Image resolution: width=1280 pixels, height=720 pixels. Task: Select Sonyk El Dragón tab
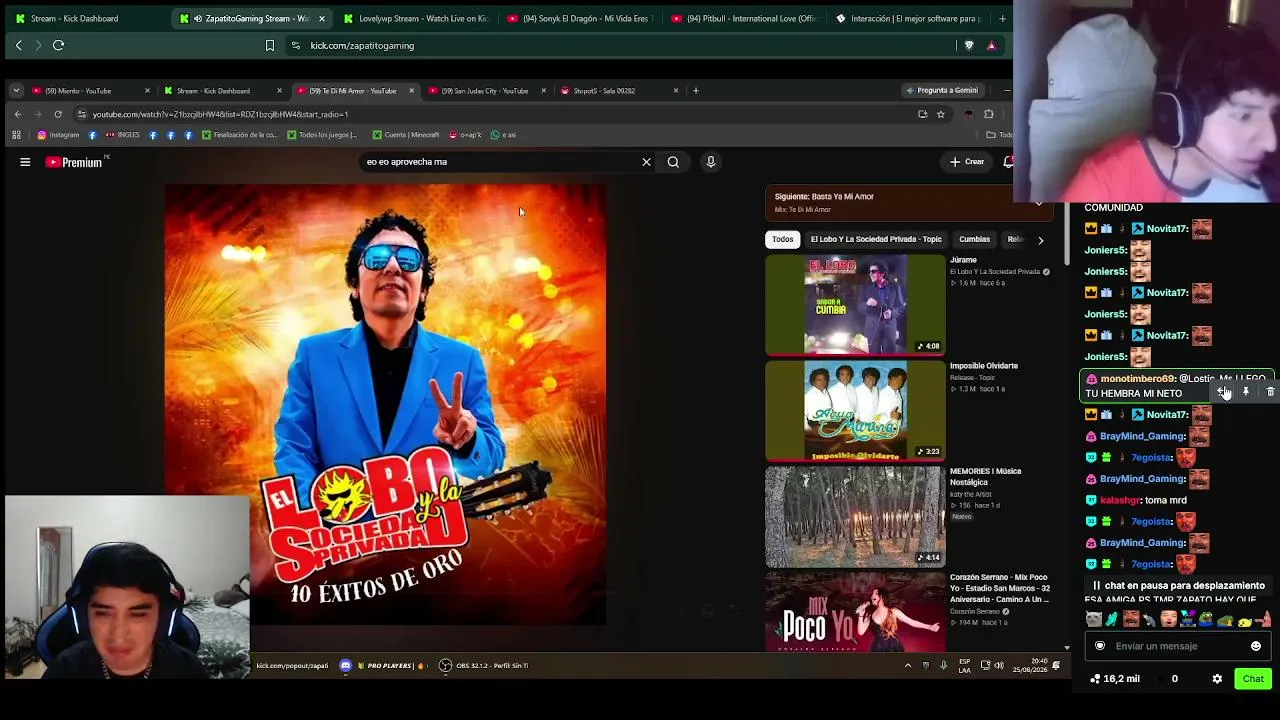[579, 18]
